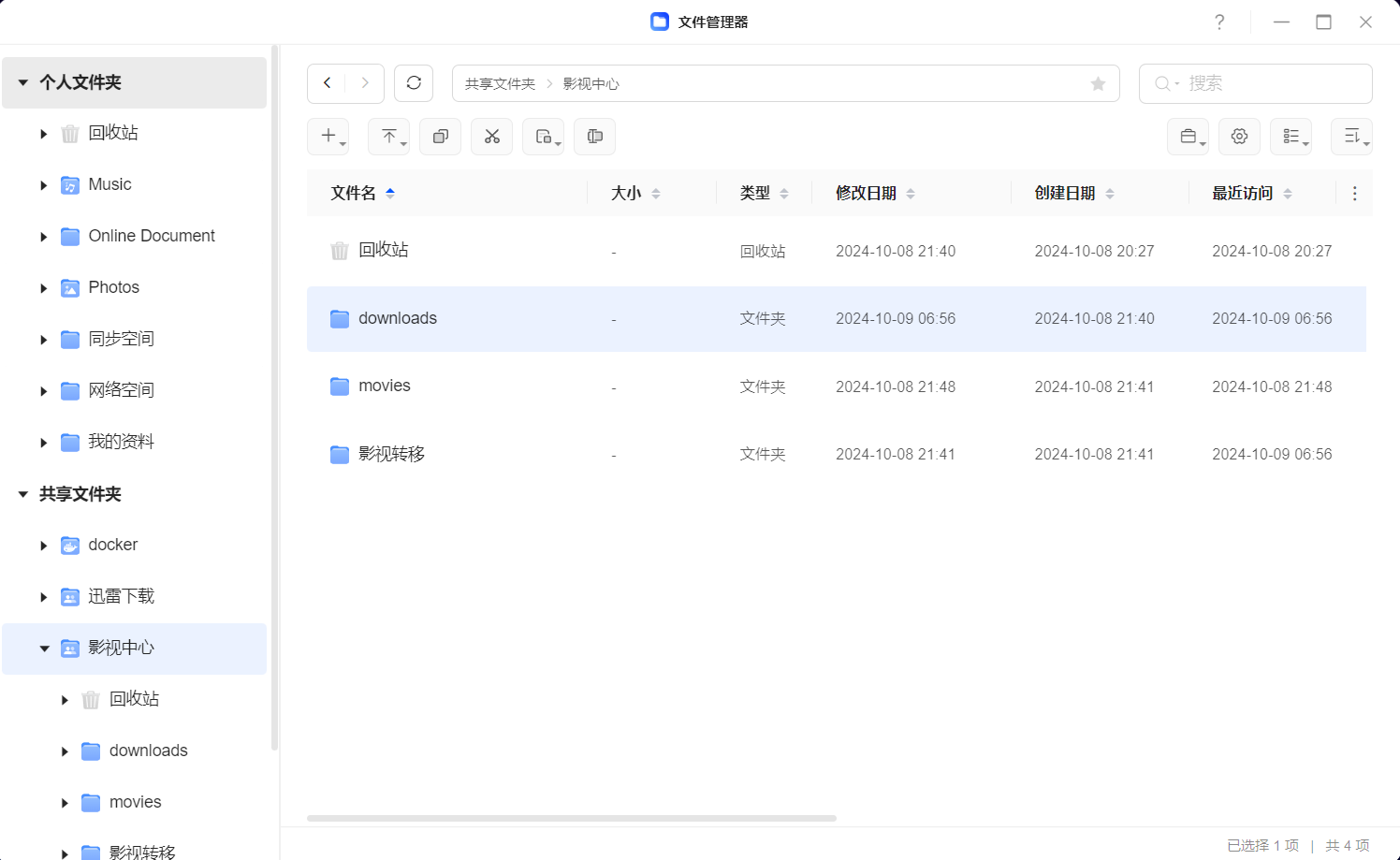
Task: Collapse the 个人文件夹 section
Action: point(23,82)
